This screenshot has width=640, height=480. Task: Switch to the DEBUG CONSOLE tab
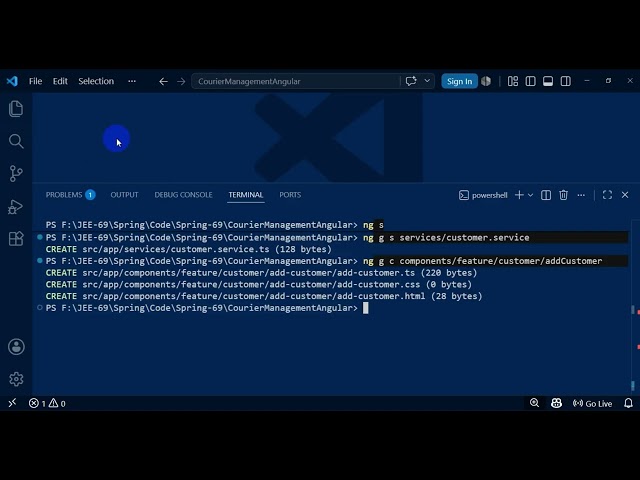pos(183,195)
